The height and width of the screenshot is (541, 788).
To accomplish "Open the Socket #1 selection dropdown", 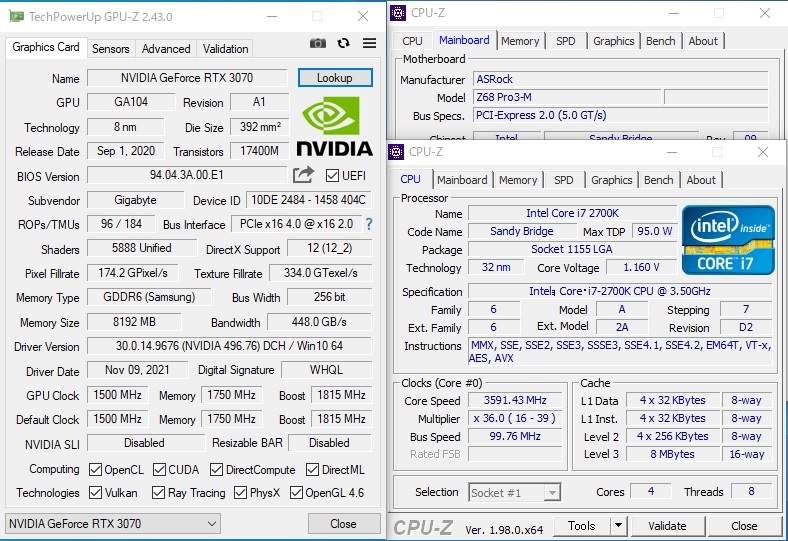I will point(515,493).
